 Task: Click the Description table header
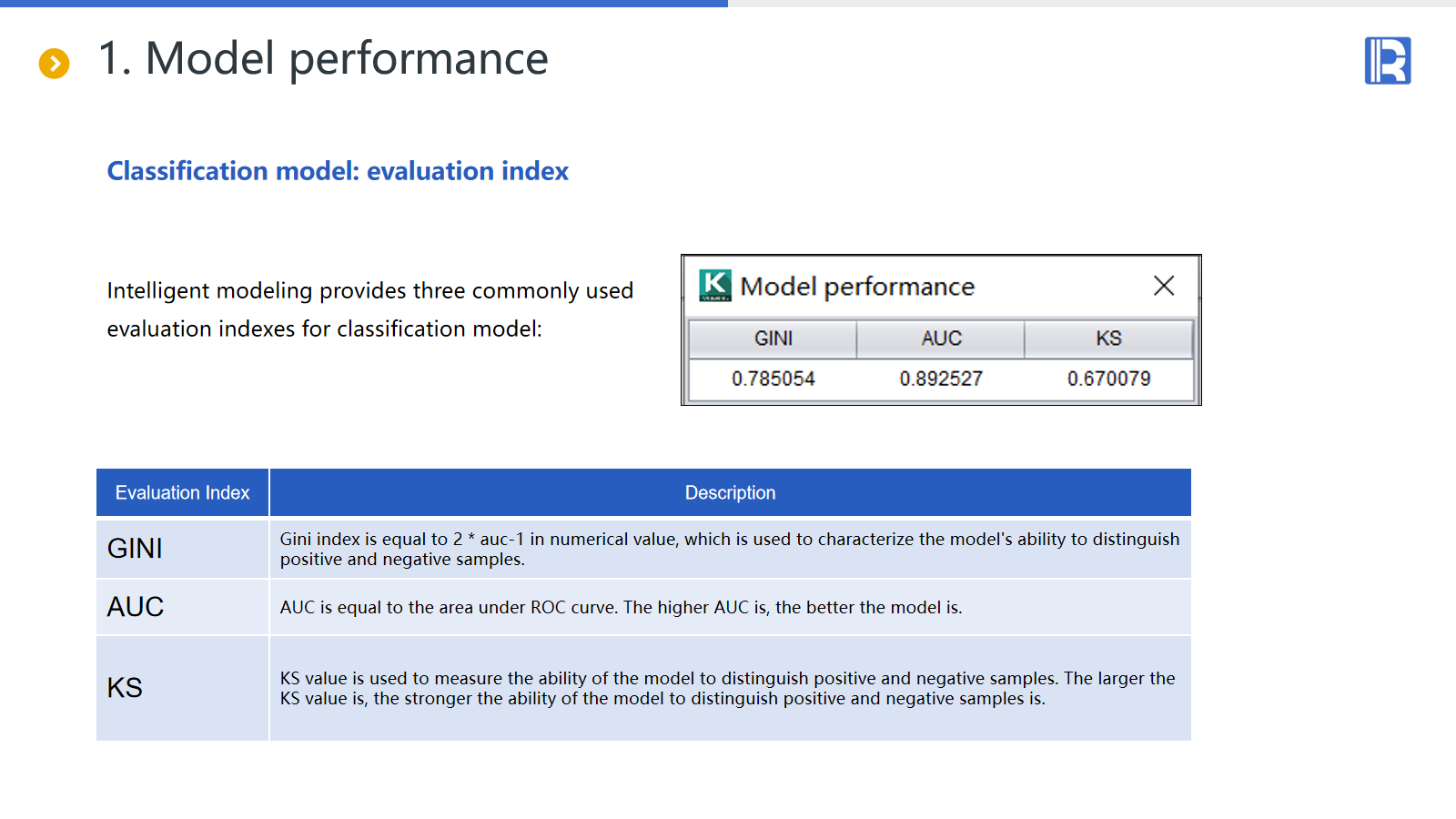point(730,492)
